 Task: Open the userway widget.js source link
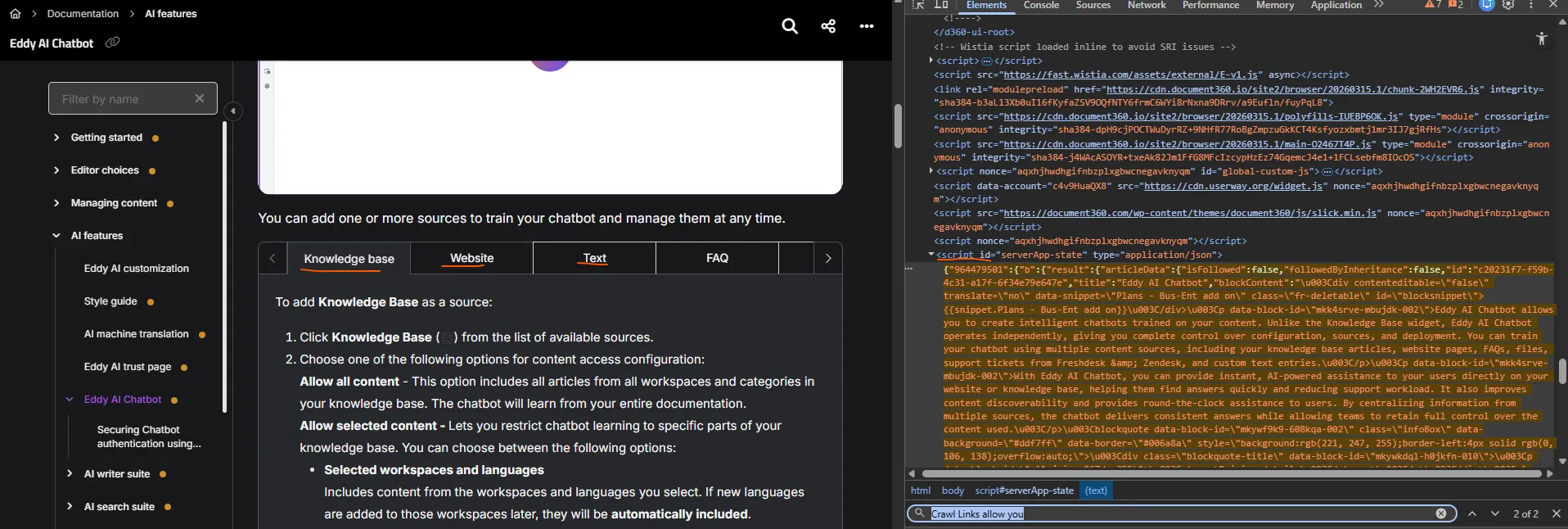tap(1233, 186)
